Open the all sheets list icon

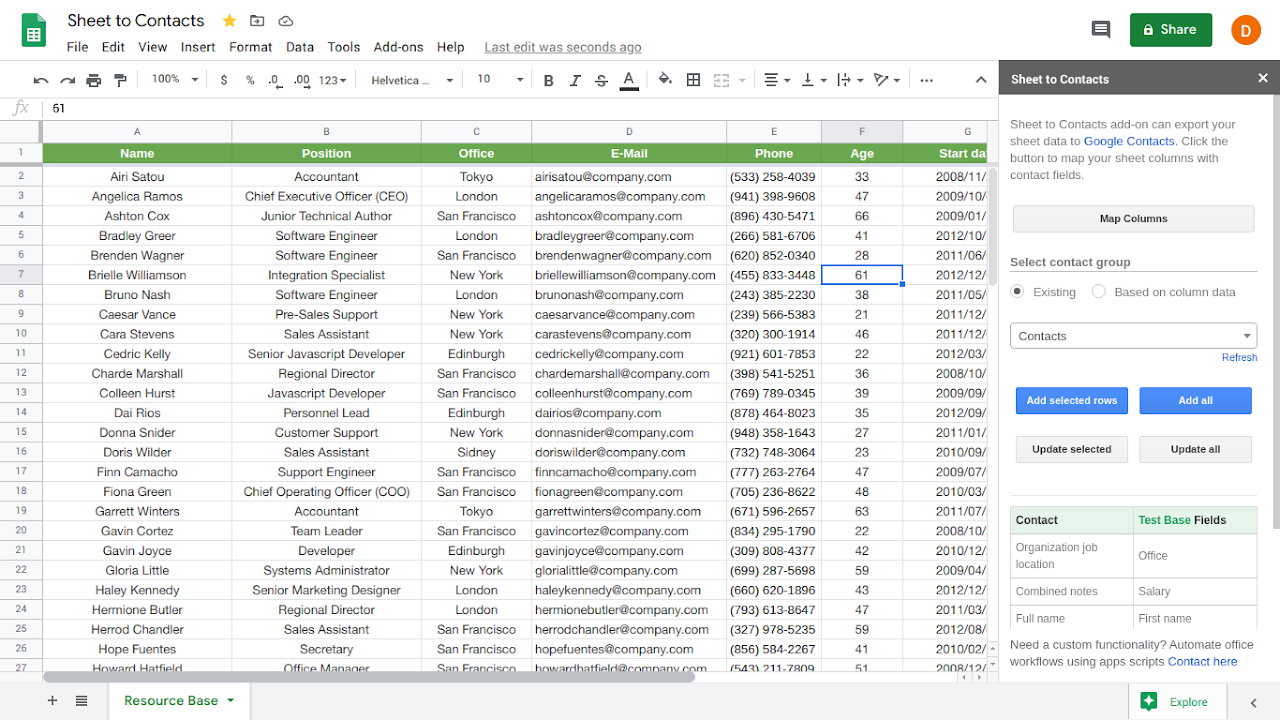pos(82,701)
